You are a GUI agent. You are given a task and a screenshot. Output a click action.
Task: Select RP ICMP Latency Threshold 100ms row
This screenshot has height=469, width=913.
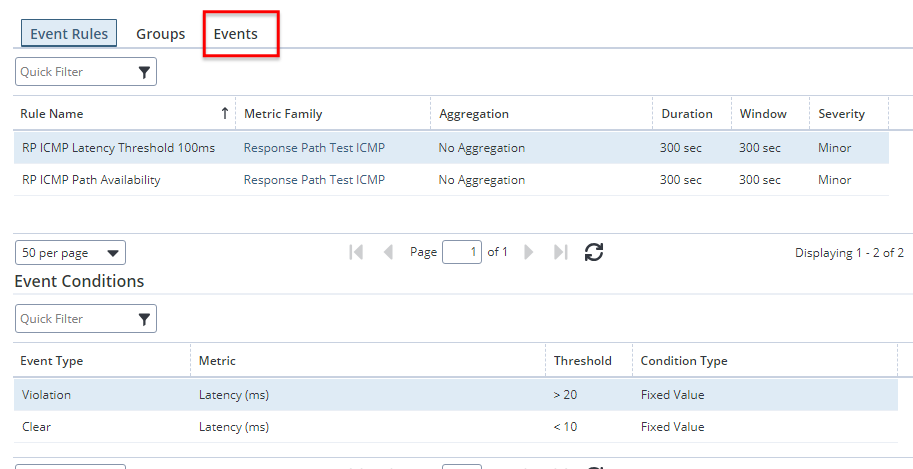point(118,148)
